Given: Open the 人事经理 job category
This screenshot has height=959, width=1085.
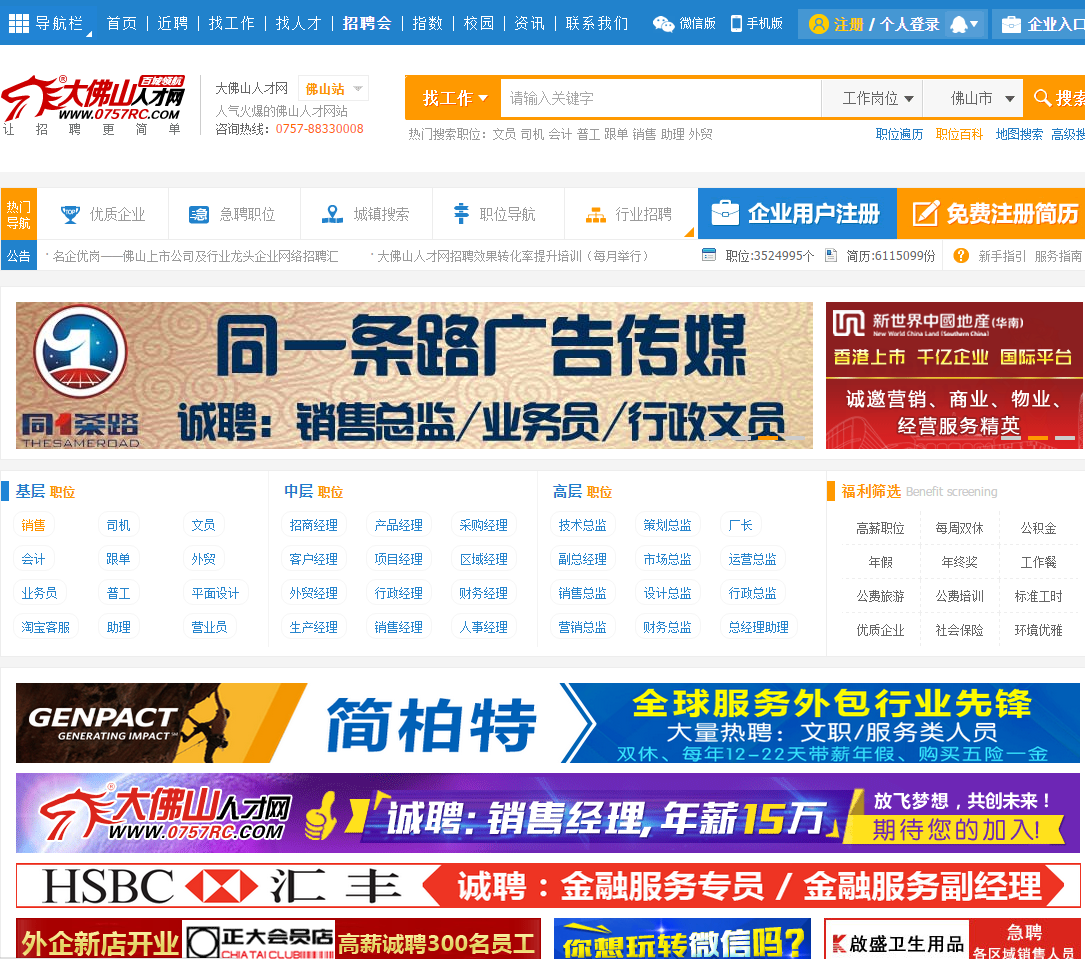Looking at the screenshot, I should [x=484, y=627].
